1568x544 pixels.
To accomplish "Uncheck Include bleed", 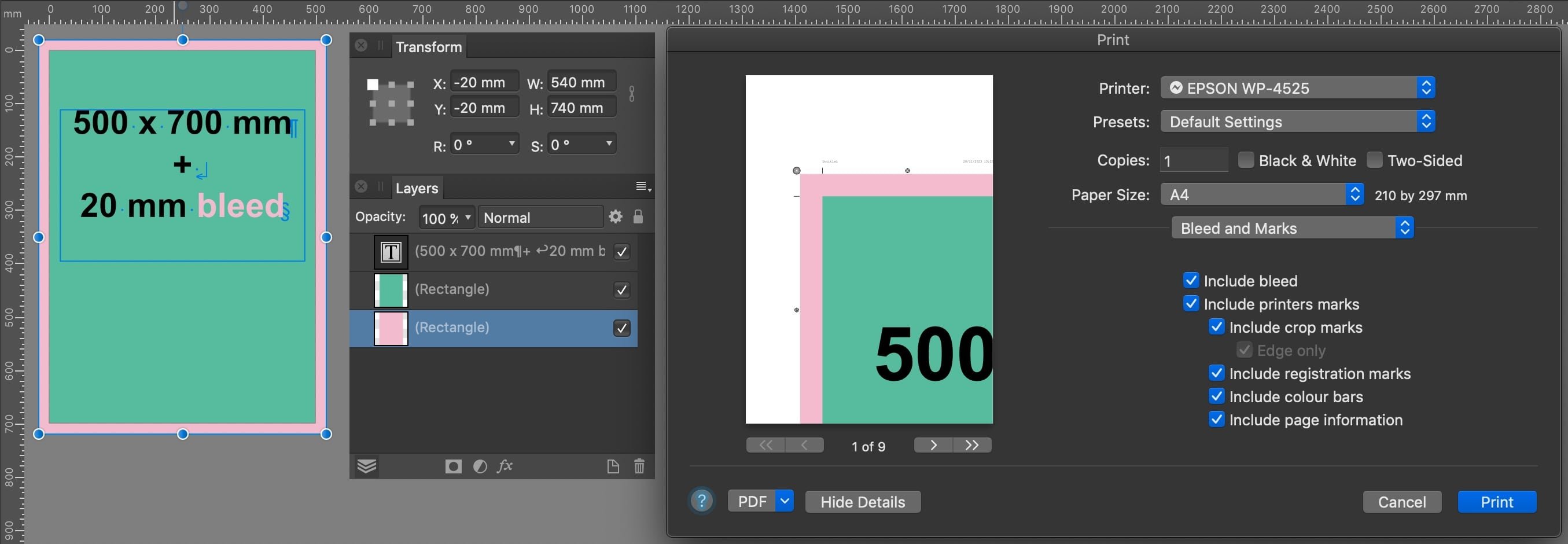I will [x=1191, y=281].
